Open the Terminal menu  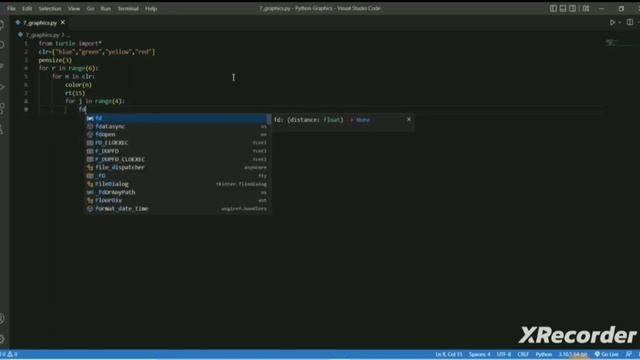[128, 8]
